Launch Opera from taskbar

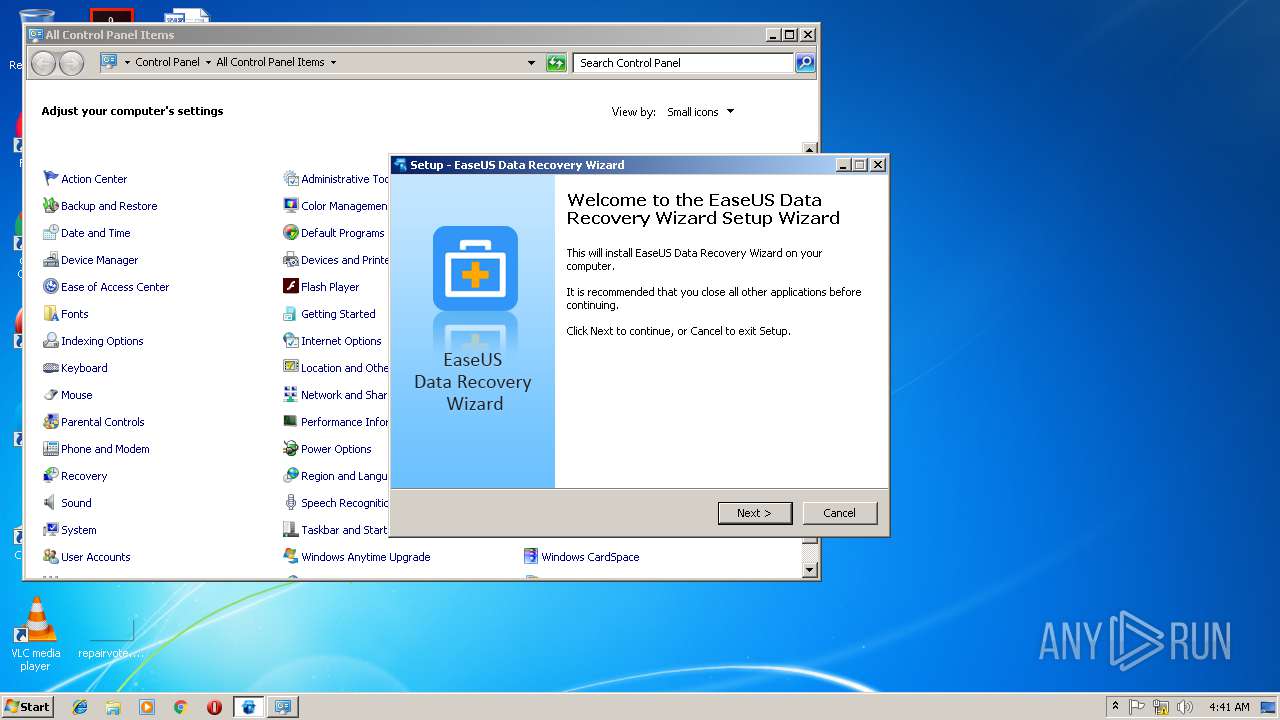pos(214,707)
